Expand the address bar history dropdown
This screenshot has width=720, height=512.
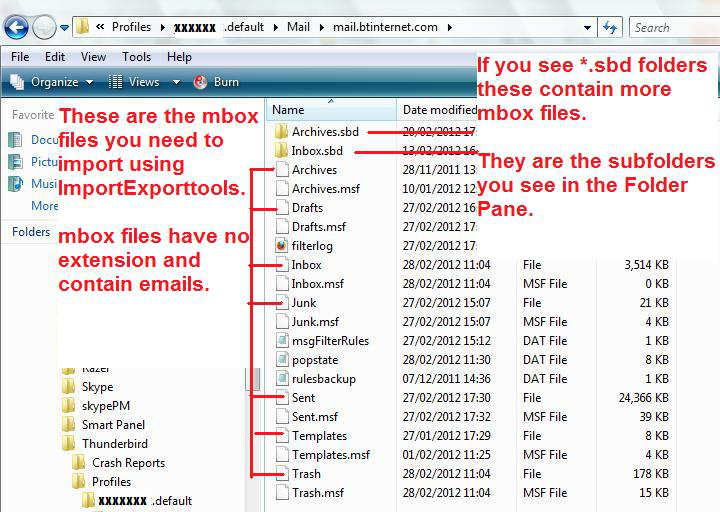tap(587, 28)
